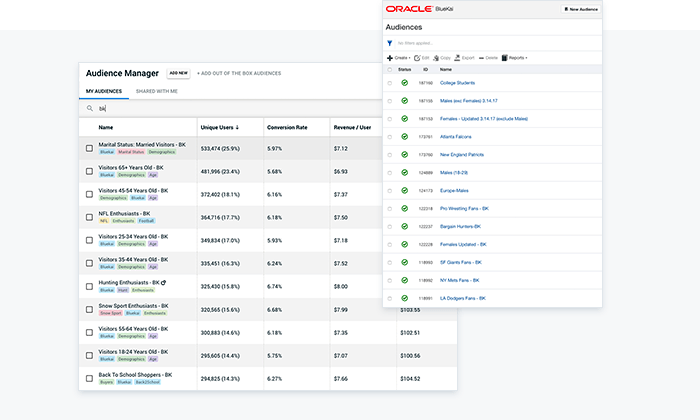Click the 'No filters applied' filter field
The height and width of the screenshot is (420, 700).
(x=415, y=43)
